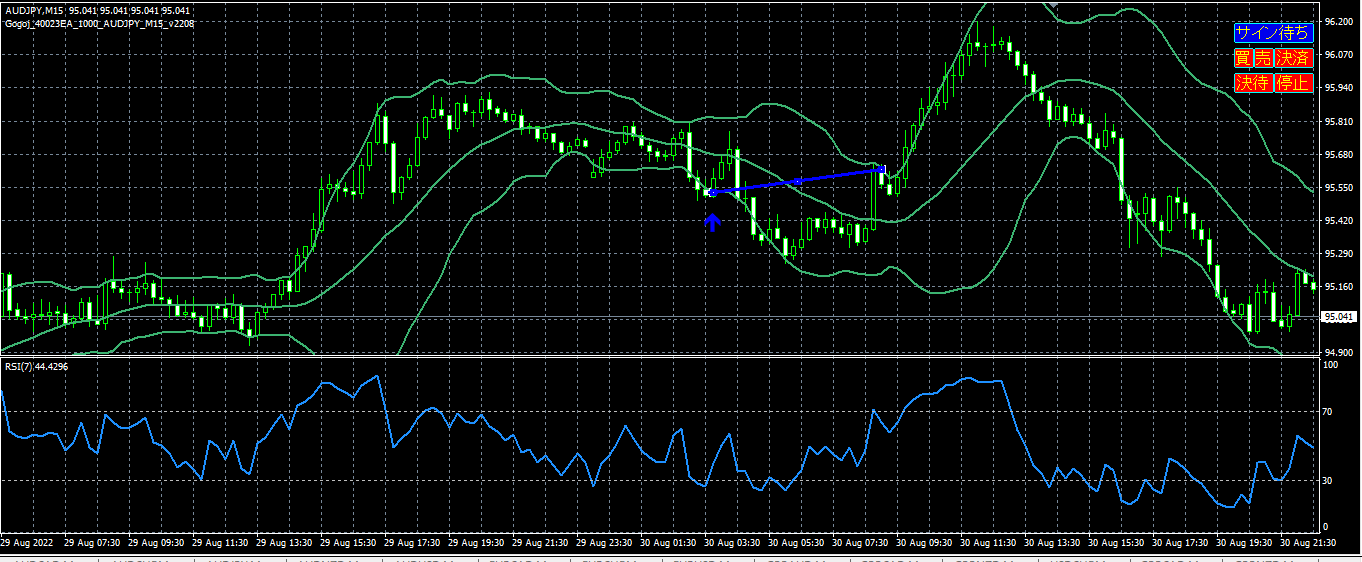1362x562 pixels.
Task: Click the 29 Aug 2022 date label
Action: pyautogui.click(x=28, y=542)
